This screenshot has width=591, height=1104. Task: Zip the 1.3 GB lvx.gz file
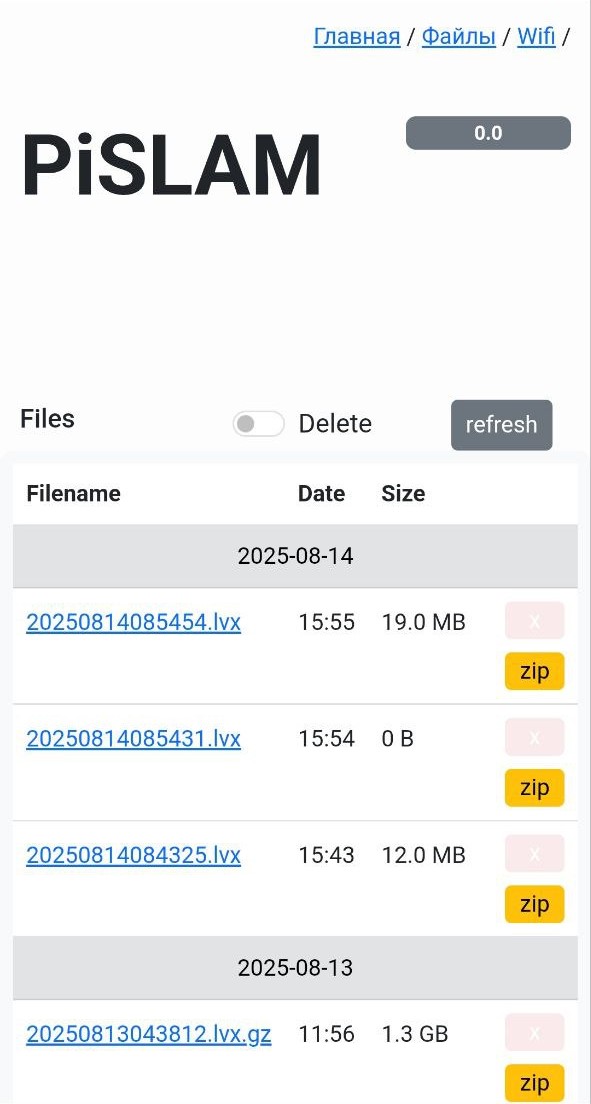[x=535, y=1083]
